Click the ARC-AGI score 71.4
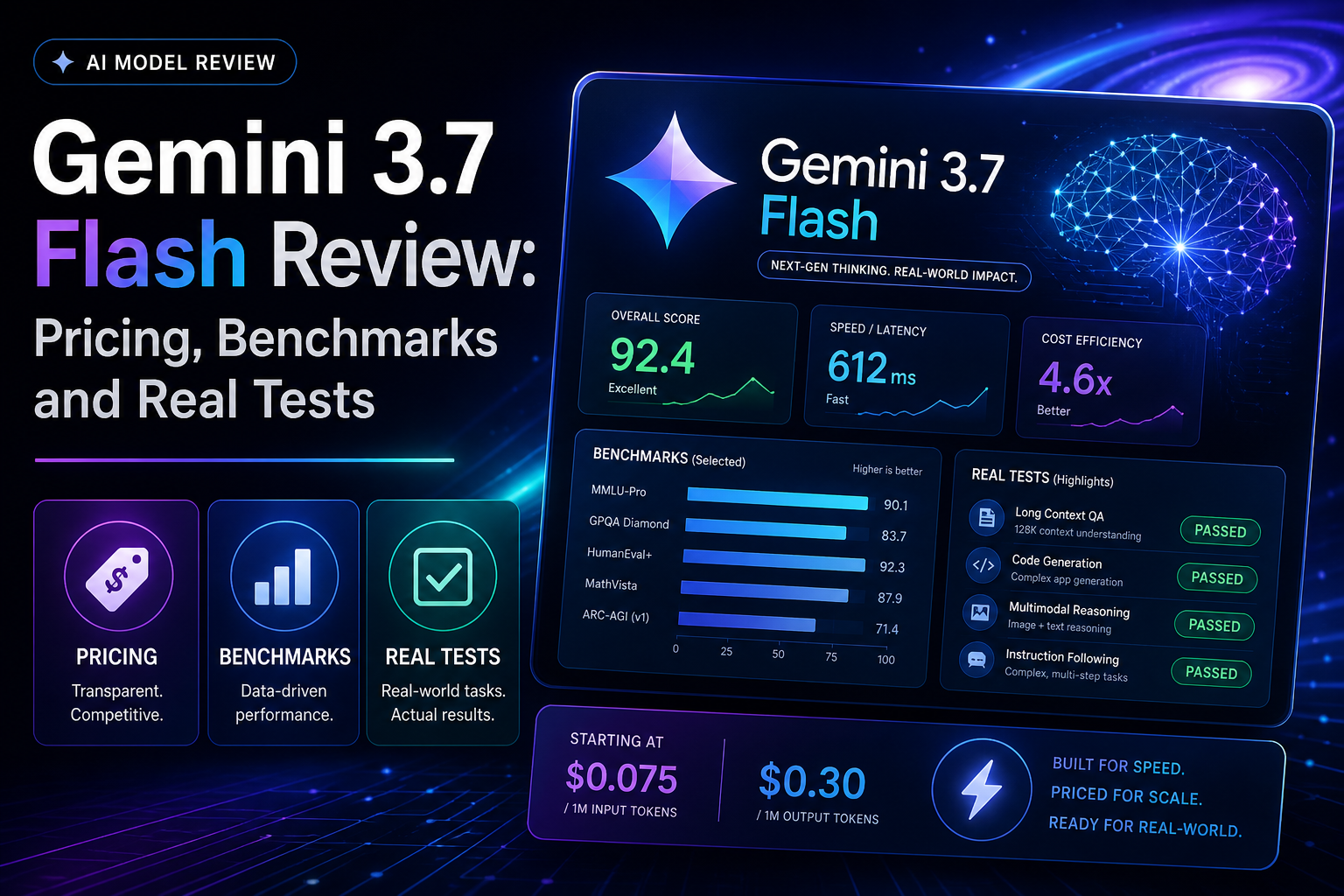The width and height of the screenshot is (1344, 896). 886,629
